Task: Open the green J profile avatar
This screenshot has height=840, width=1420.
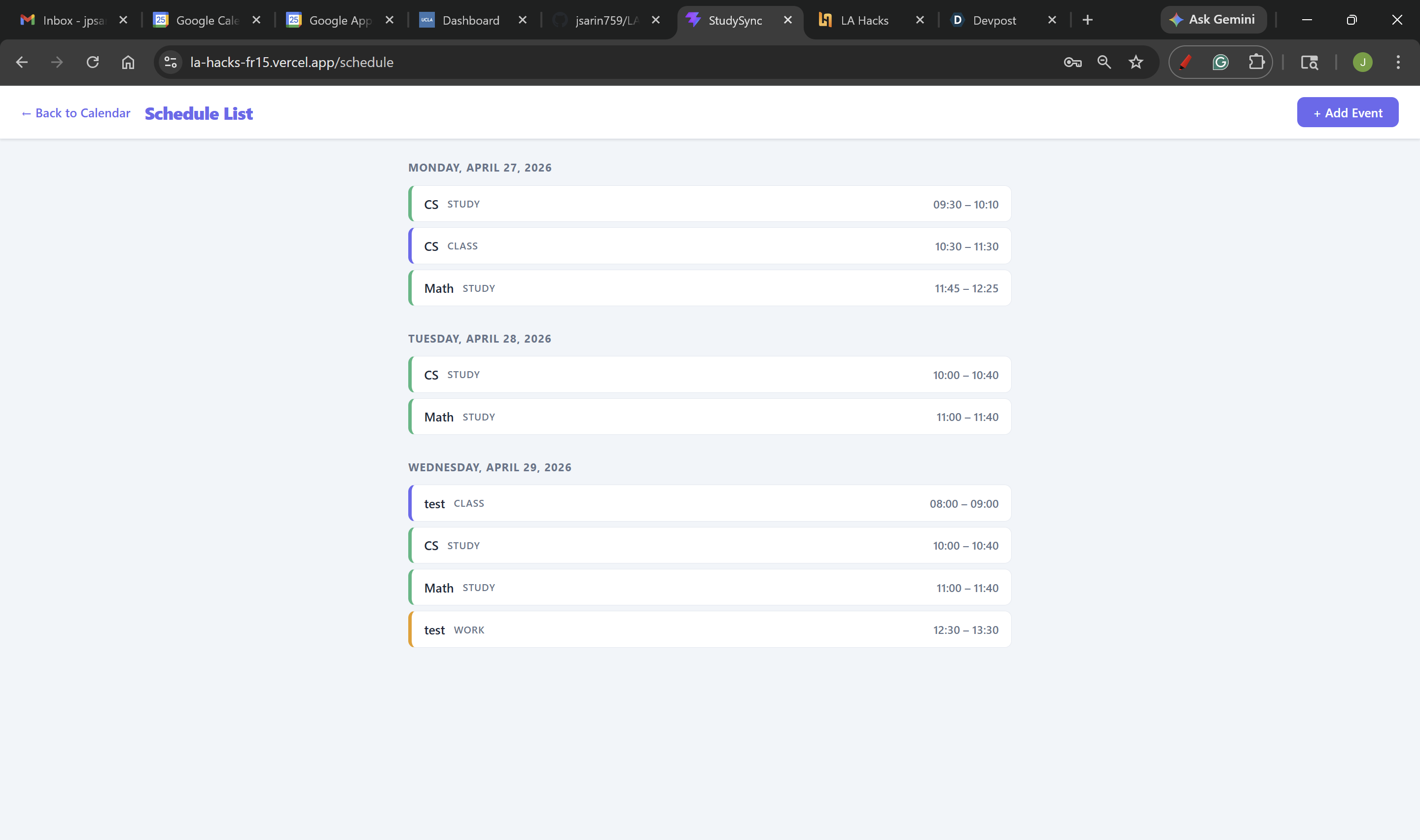Action: [1362, 62]
